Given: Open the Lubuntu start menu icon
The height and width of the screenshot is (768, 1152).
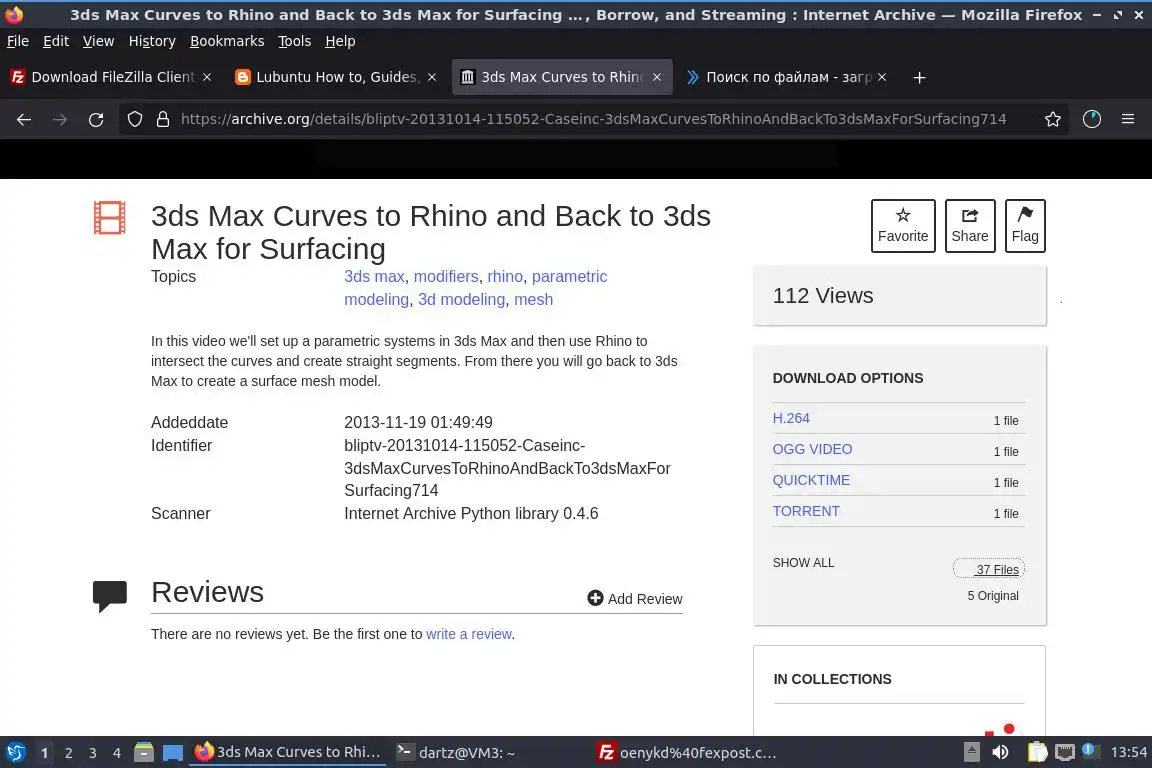Looking at the screenshot, I should point(15,752).
